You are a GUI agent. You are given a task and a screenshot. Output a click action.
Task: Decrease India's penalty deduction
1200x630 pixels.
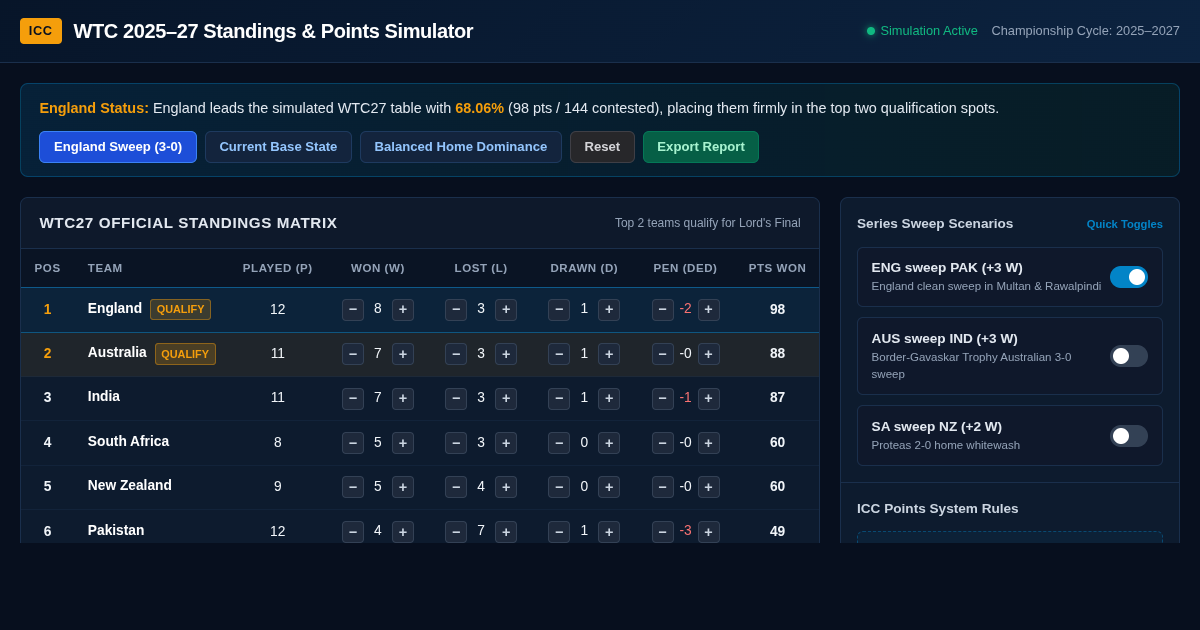pyautogui.click(x=663, y=399)
